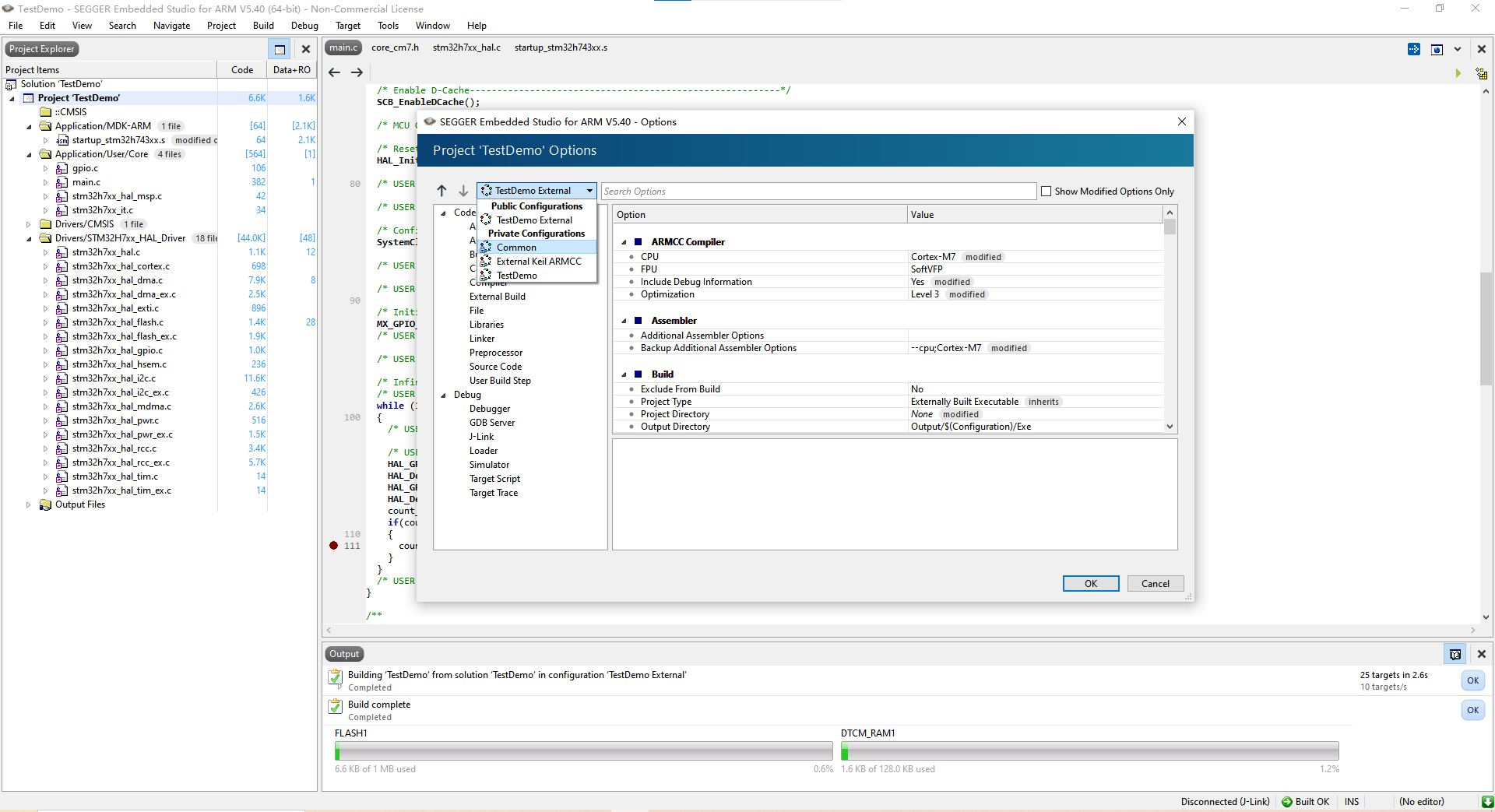Switch to core_cm7.h tab

(x=395, y=47)
